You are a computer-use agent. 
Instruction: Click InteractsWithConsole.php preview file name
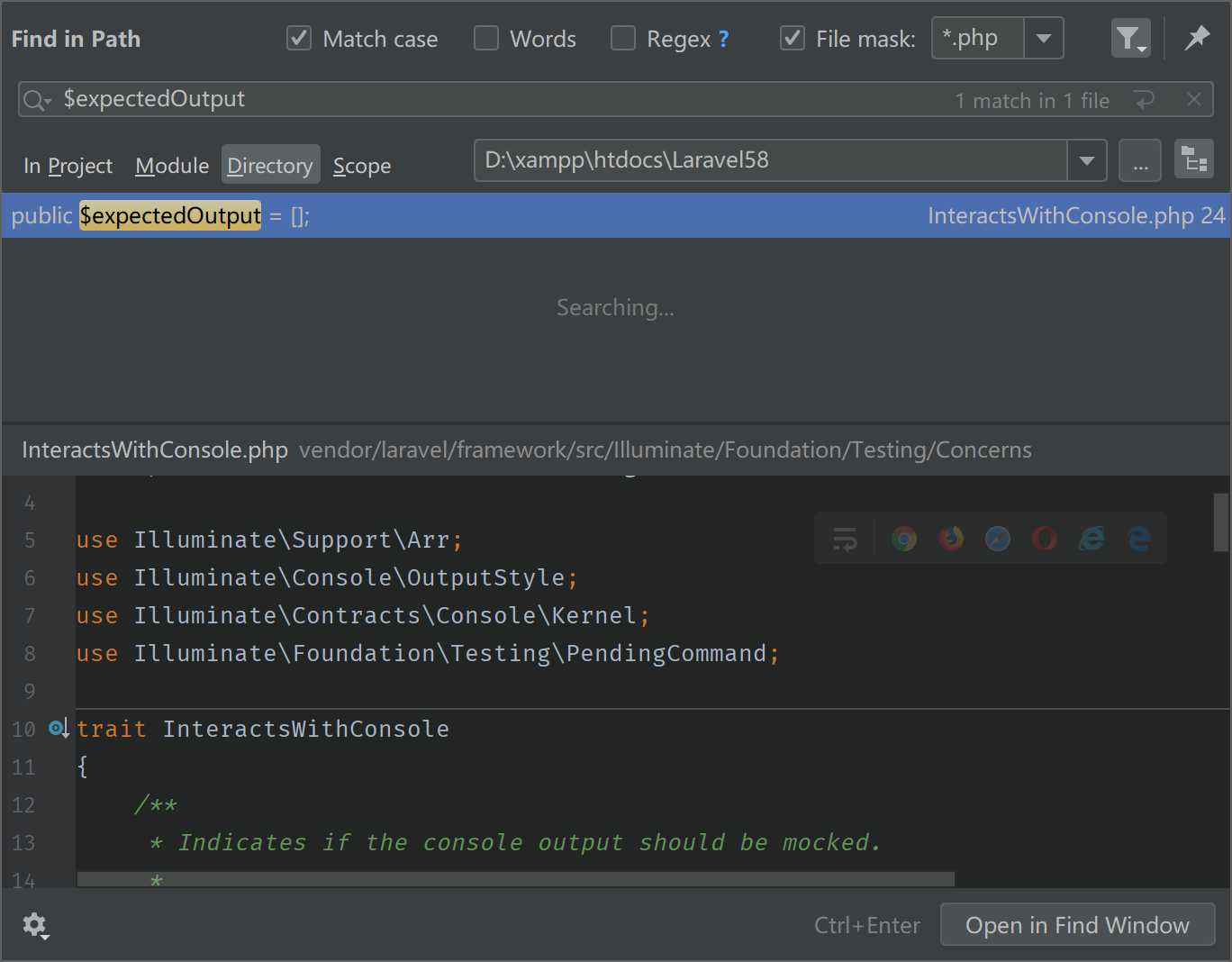pos(155,449)
